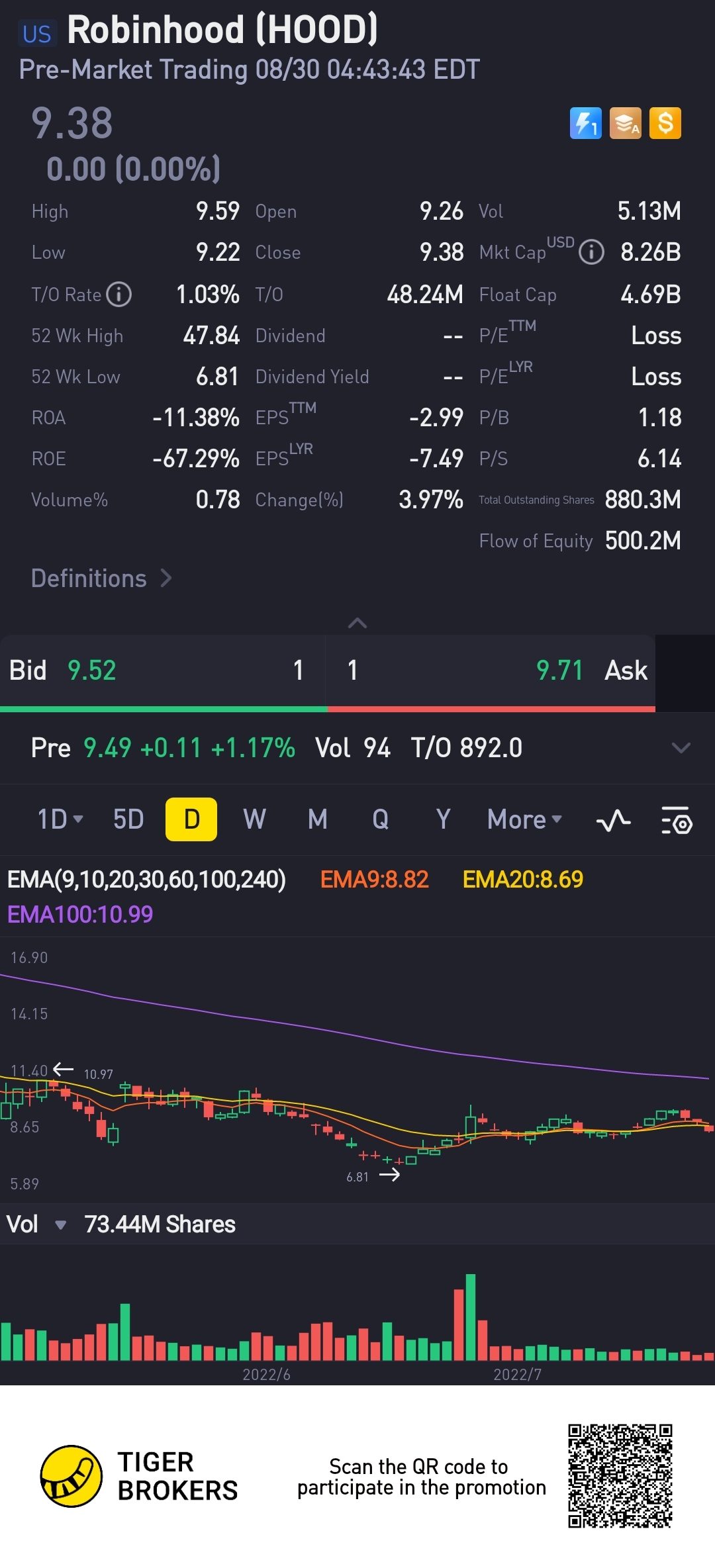715x1568 pixels.
Task: Open the More timeframes dropdown
Action: click(x=524, y=819)
